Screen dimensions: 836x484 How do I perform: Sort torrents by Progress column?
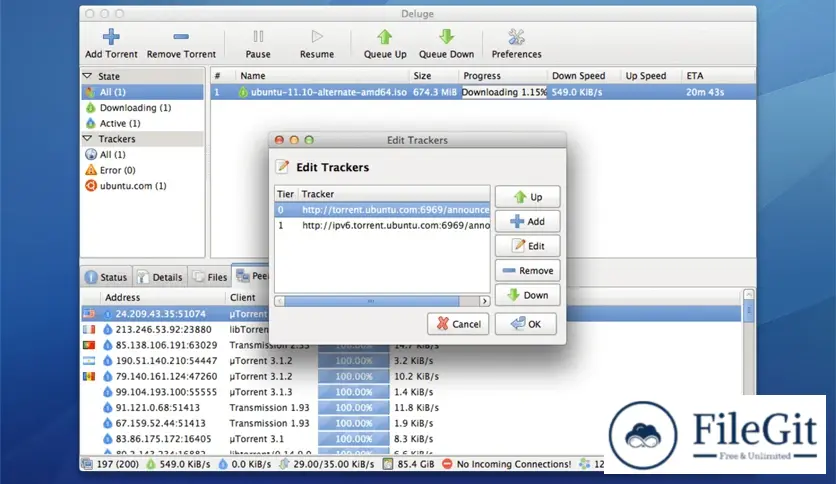click(x=503, y=76)
